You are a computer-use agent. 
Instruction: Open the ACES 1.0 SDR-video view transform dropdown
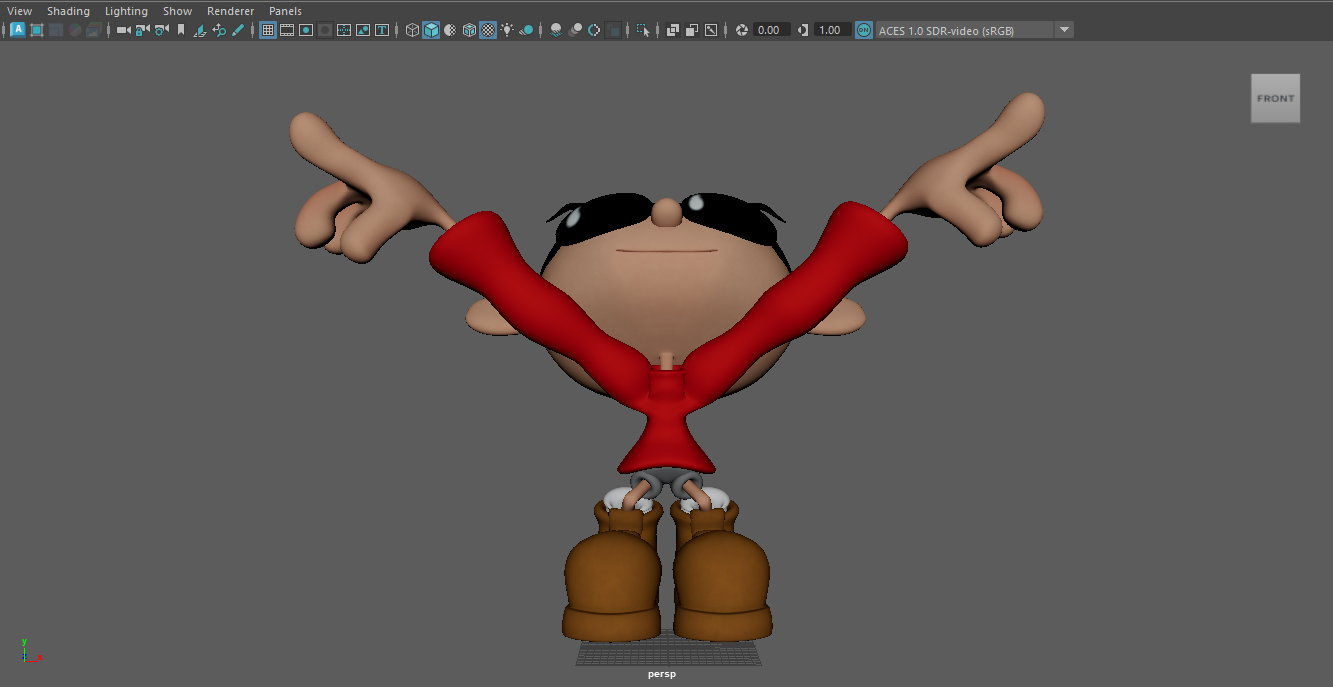coord(975,30)
